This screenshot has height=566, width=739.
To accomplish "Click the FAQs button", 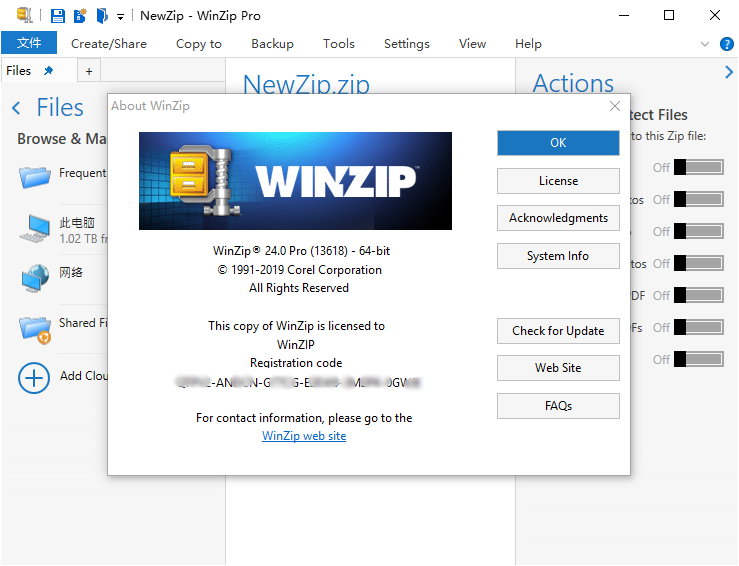I will coord(558,406).
